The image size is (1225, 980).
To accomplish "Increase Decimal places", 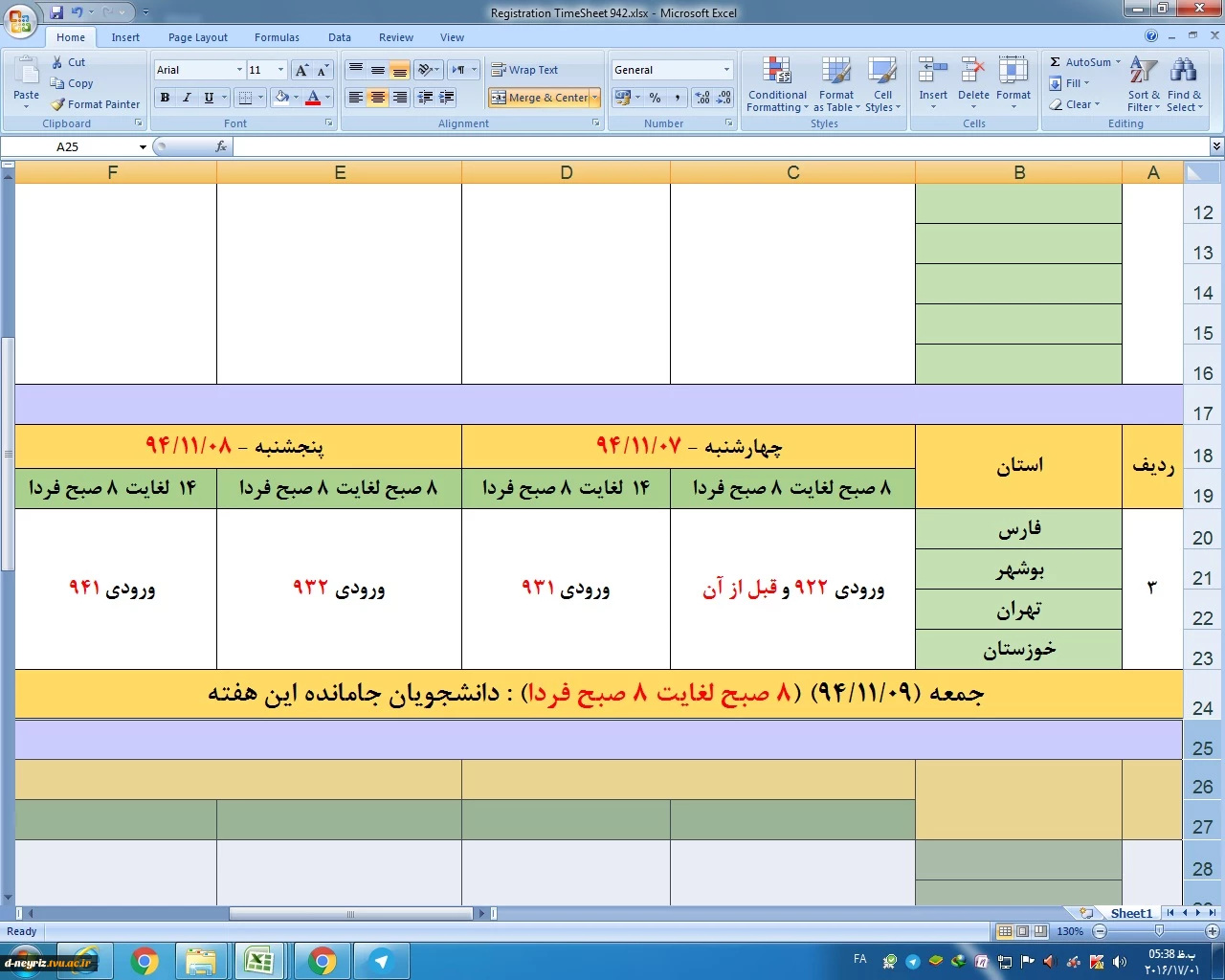I will [702, 98].
